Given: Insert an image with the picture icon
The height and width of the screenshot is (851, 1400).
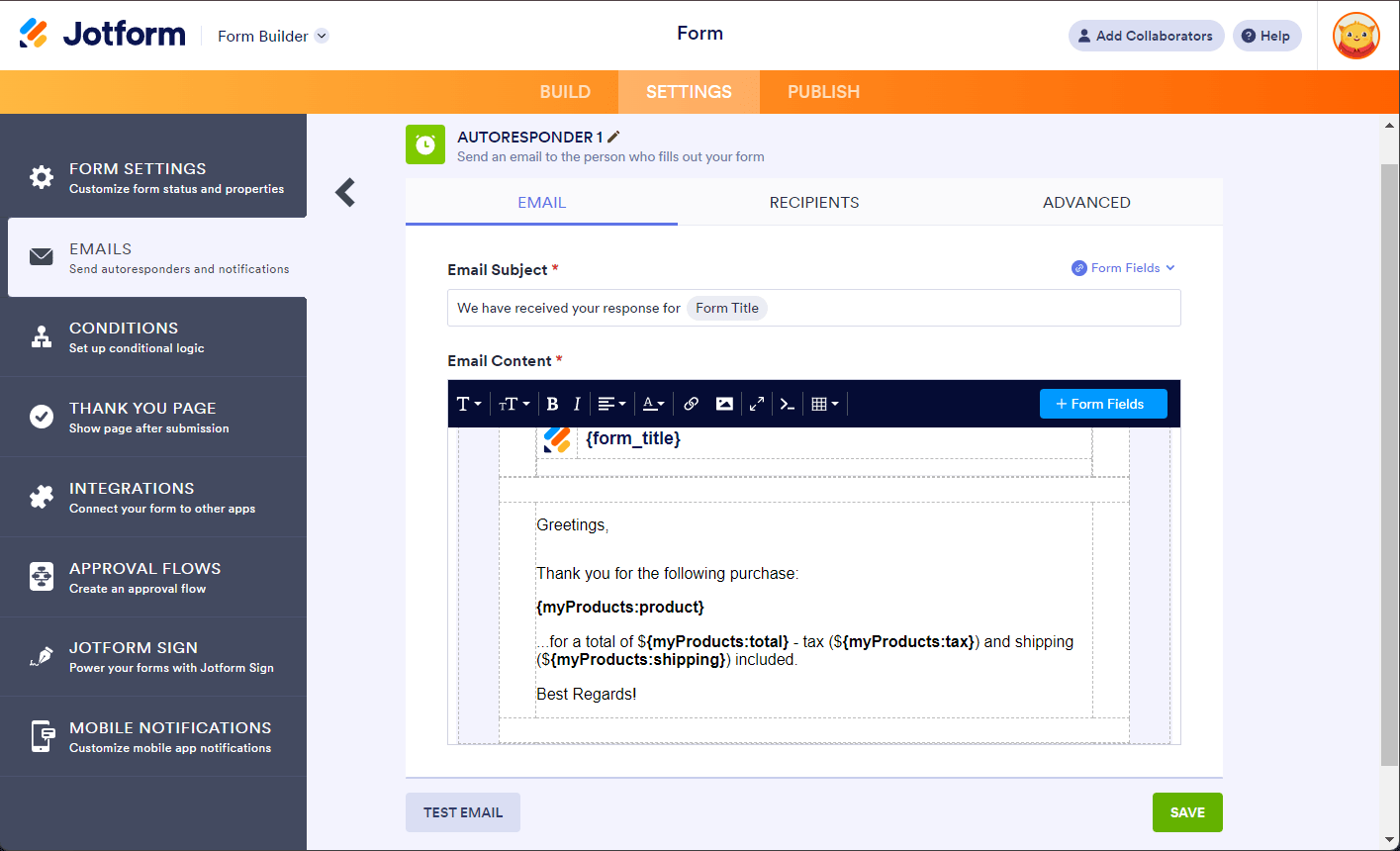Looking at the screenshot, I should 724,404.
